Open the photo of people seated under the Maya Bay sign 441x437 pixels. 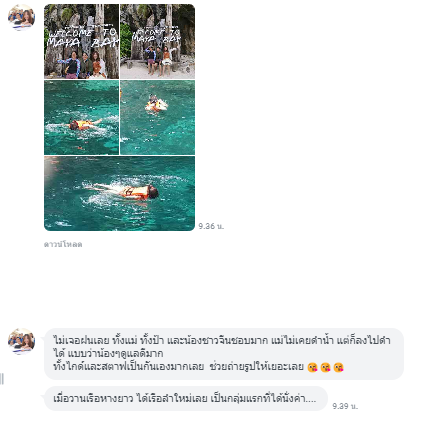[x=157, y=41]
